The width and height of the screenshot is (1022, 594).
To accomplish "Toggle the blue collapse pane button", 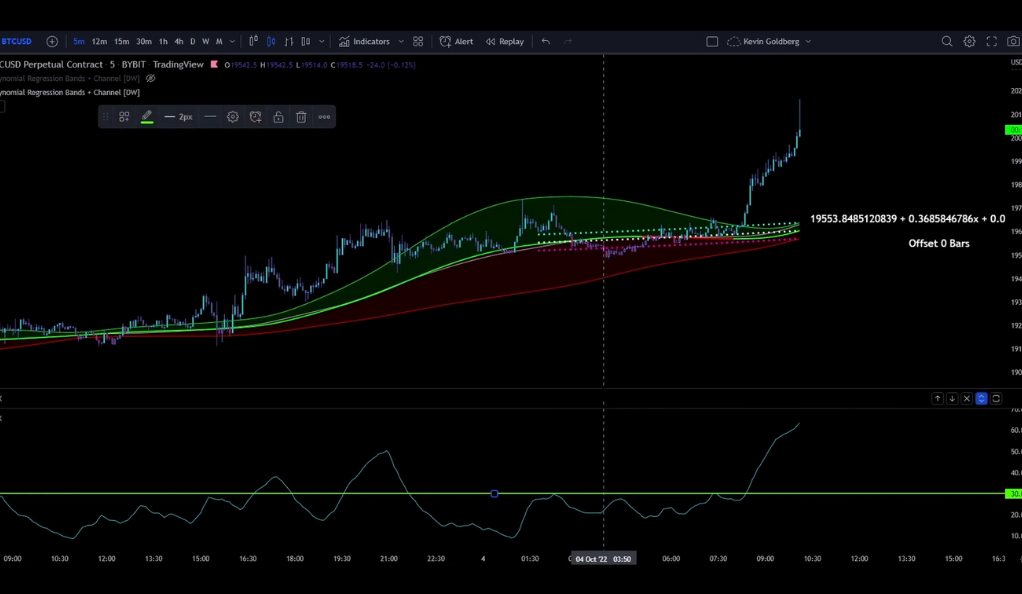I will point(982,398).
